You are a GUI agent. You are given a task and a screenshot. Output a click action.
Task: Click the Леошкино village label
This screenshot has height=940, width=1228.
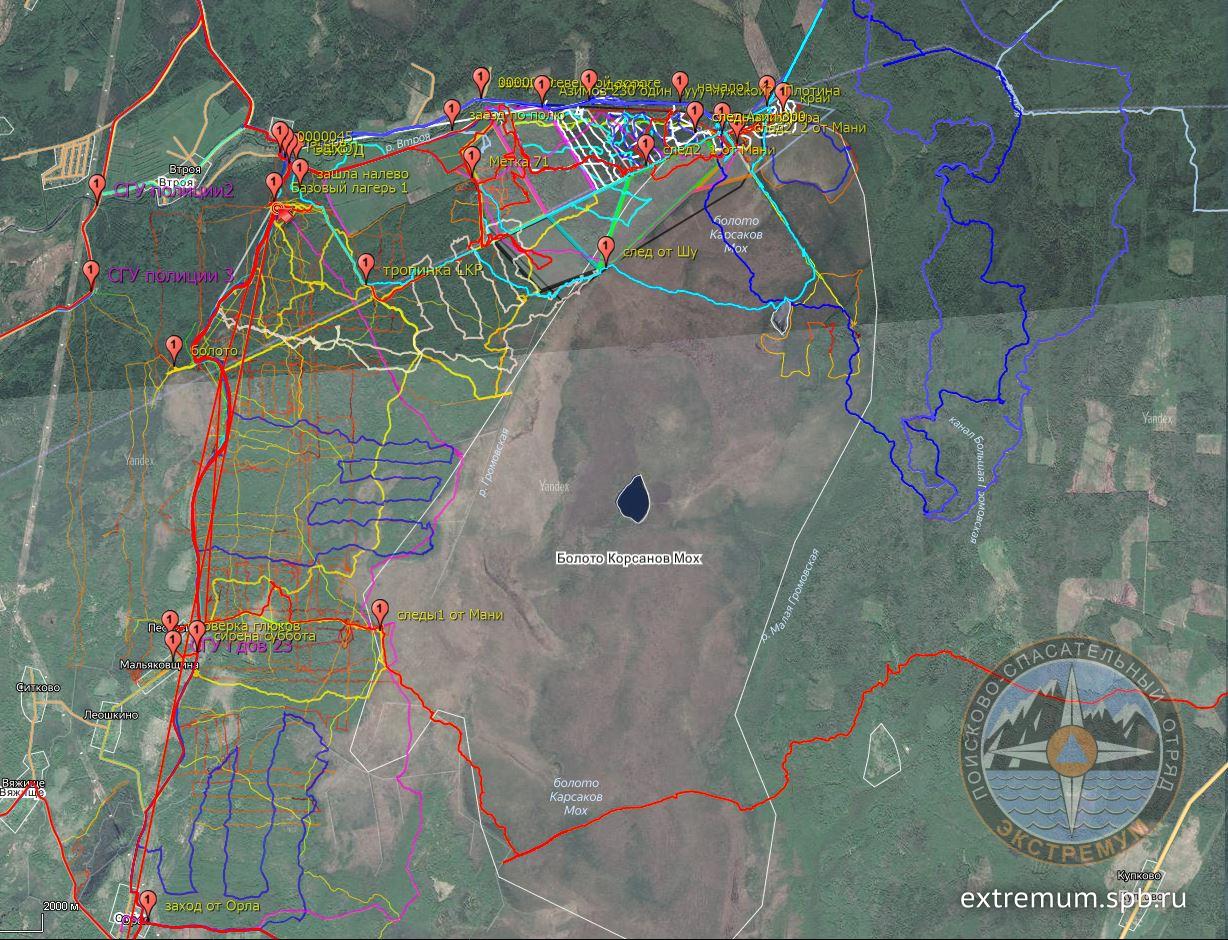[111, 716]
